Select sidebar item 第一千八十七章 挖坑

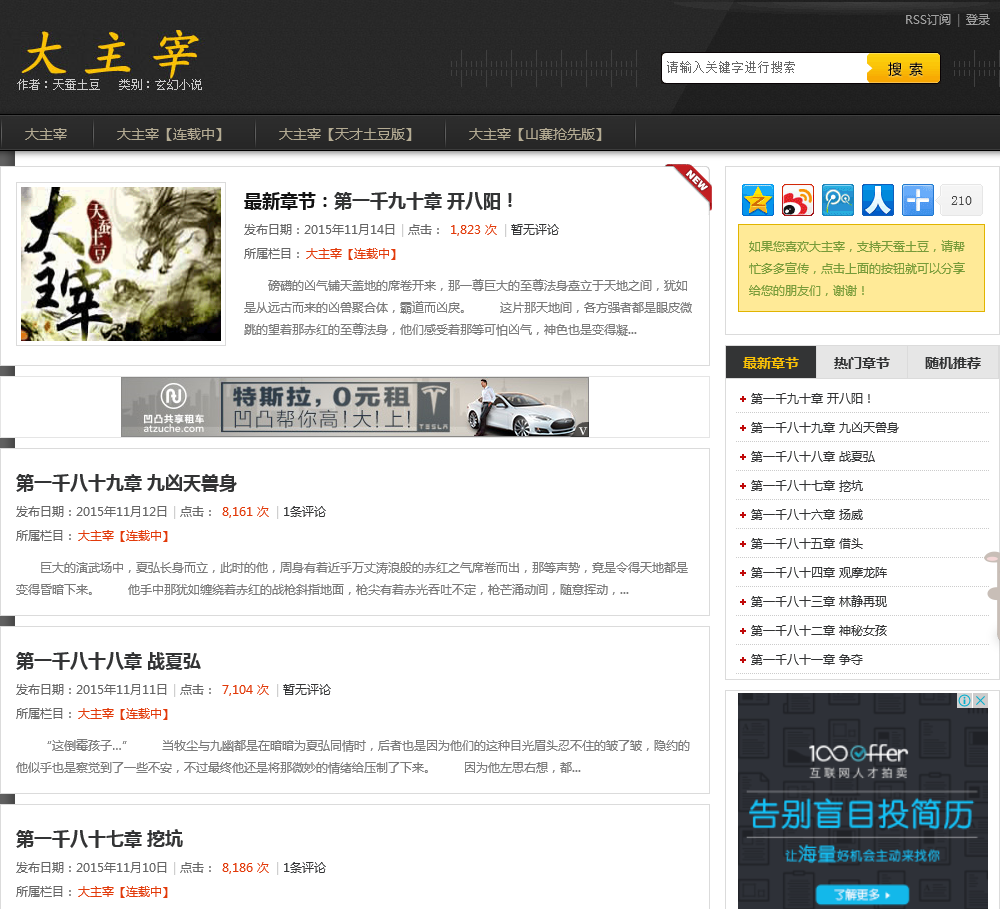pos(807,485)
